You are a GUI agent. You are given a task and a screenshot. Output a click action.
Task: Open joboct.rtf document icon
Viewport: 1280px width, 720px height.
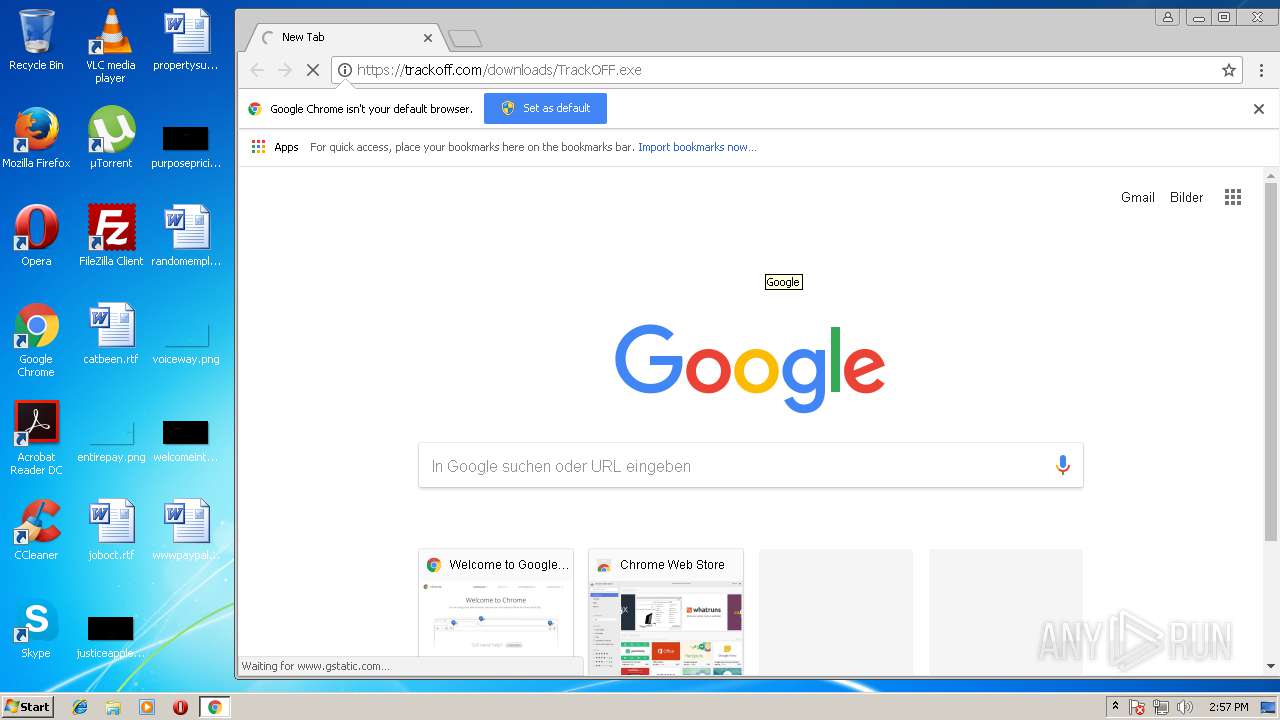110,530
